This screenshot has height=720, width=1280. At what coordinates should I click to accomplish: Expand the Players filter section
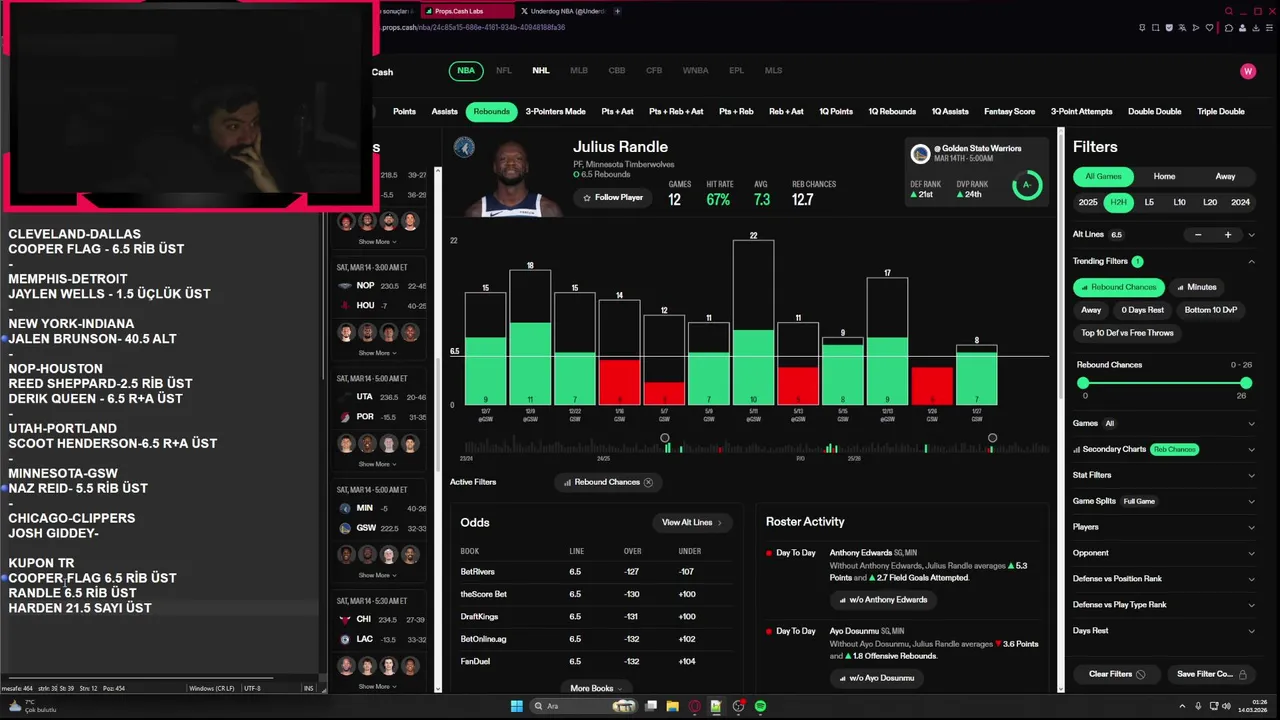(1251, 527)
